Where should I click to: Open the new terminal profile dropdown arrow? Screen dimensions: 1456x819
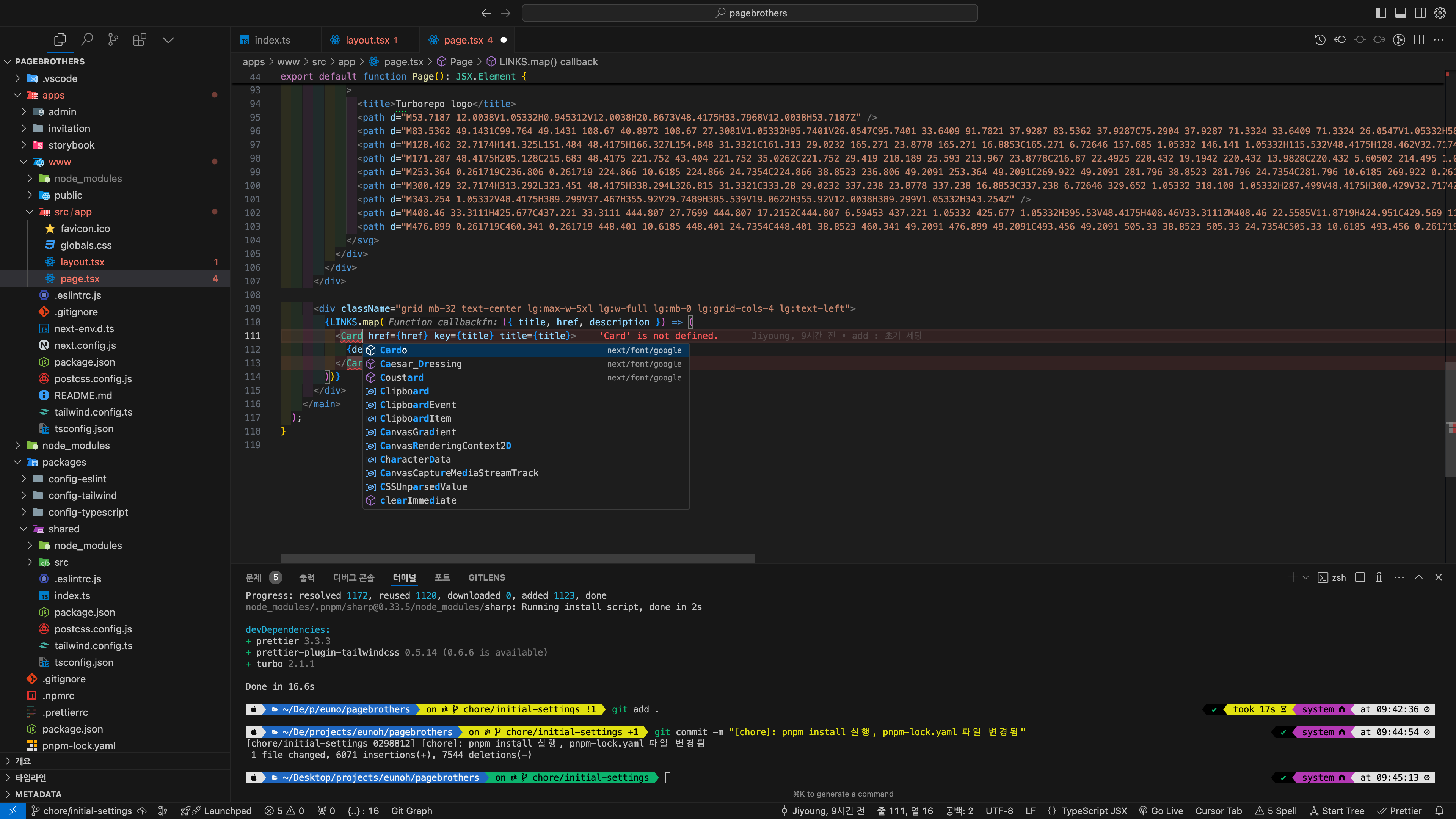(1305, 577)
